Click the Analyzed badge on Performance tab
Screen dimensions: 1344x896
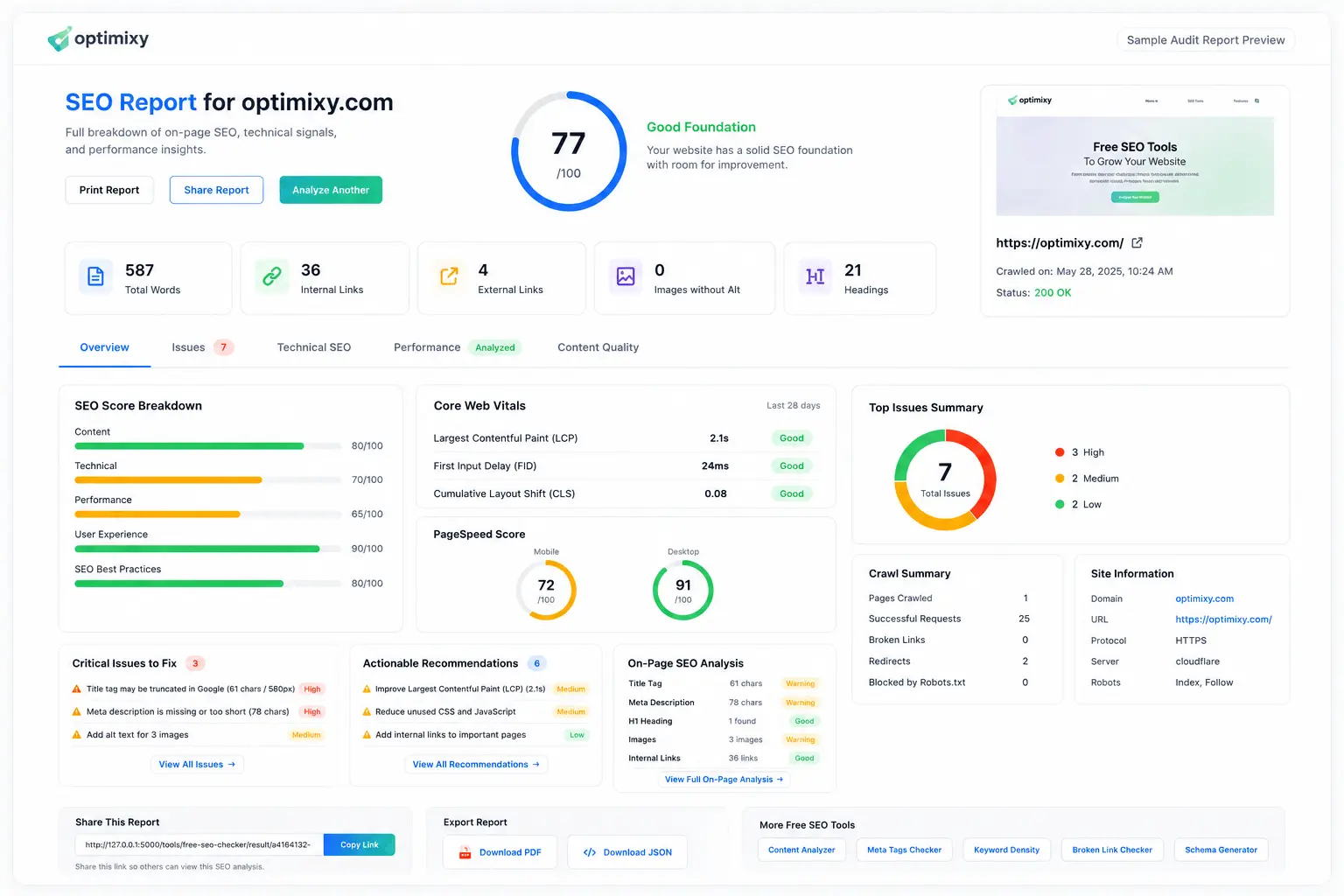pos(495,347)
